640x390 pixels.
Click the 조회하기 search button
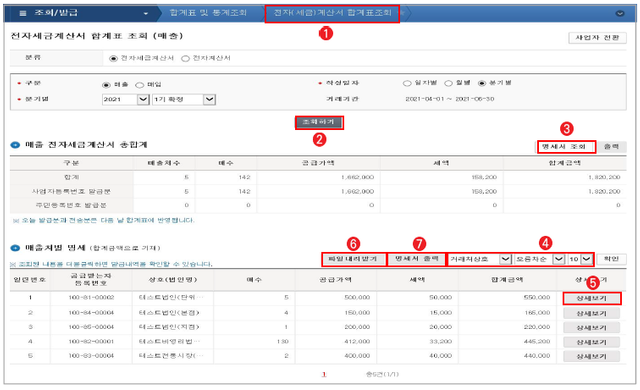pyautogui.click(x=319, y=122)
